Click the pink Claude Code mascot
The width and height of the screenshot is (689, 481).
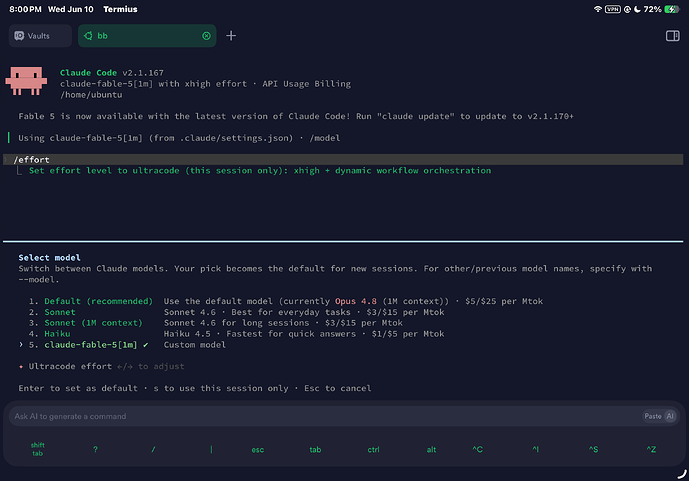click(26, 81)
